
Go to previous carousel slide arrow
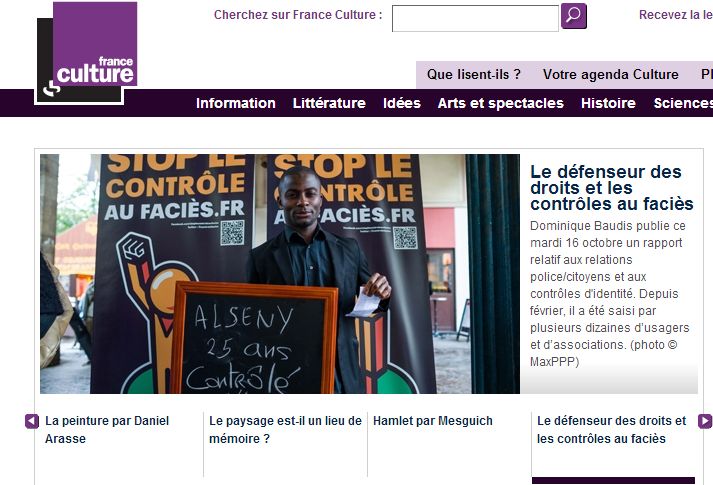[x=32, y=421]
